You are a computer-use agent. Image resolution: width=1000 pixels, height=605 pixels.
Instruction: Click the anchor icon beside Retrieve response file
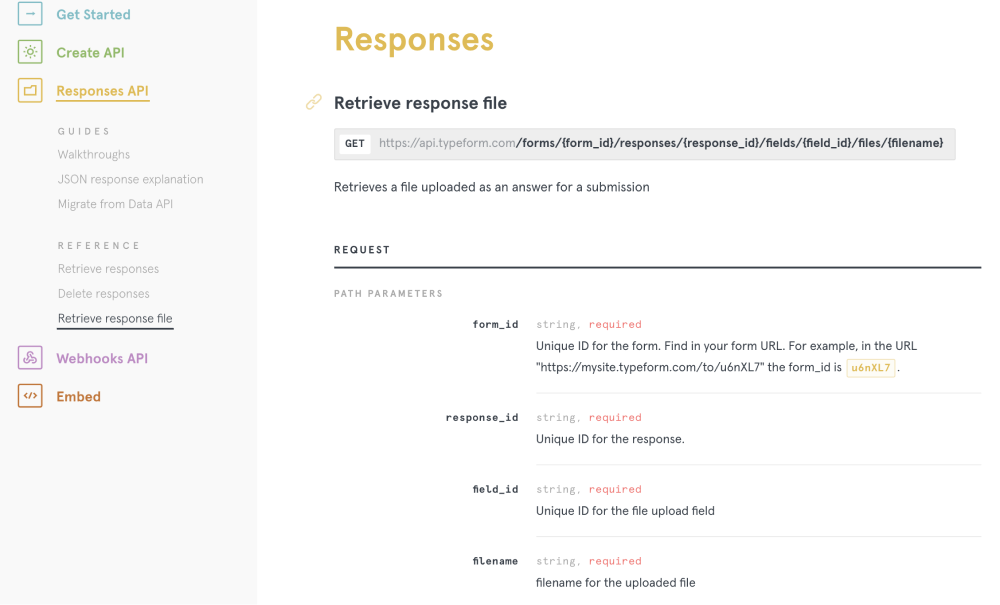[314, 102]
